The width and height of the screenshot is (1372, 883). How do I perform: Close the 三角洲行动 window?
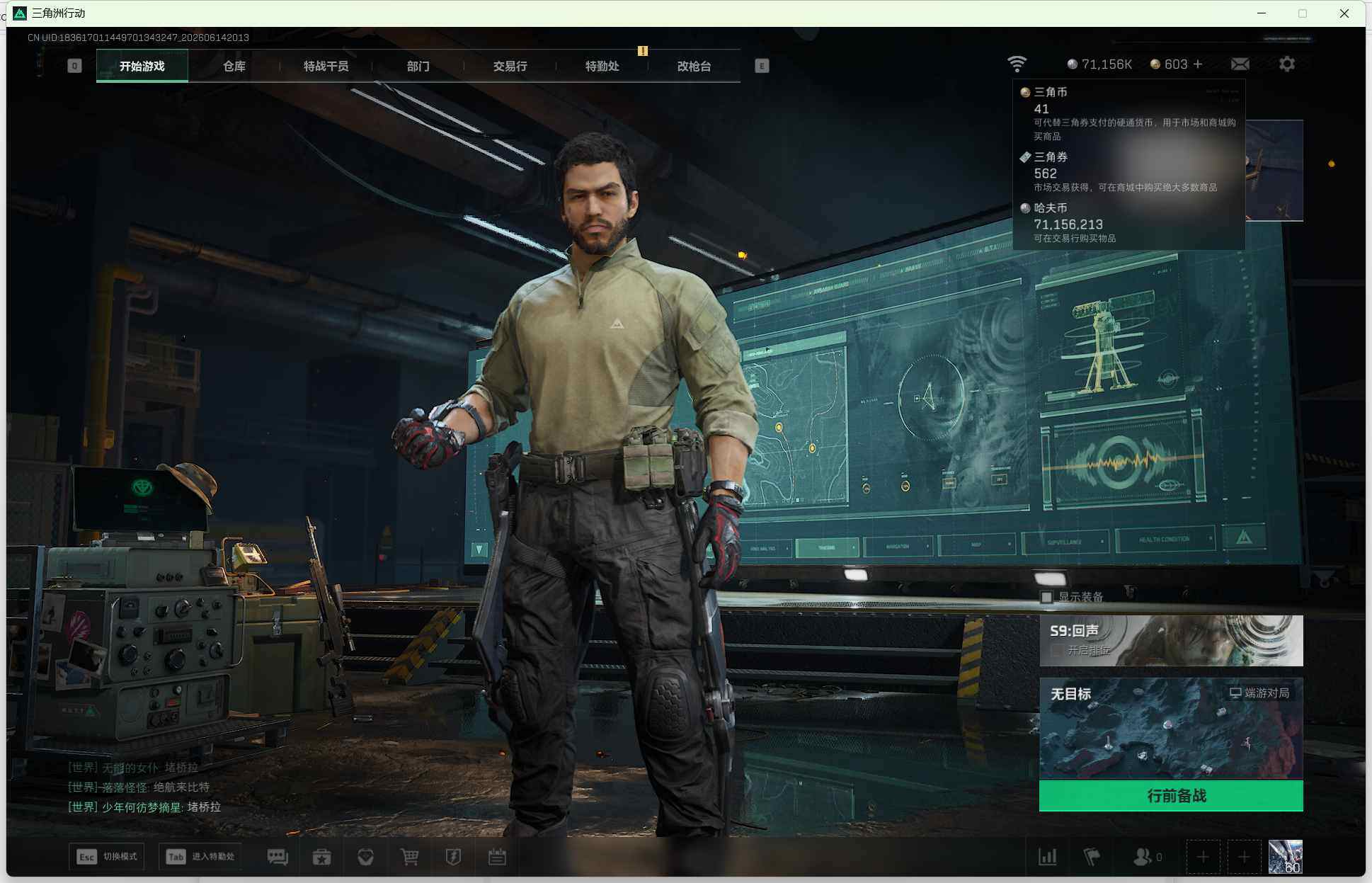click(1344, 13)
